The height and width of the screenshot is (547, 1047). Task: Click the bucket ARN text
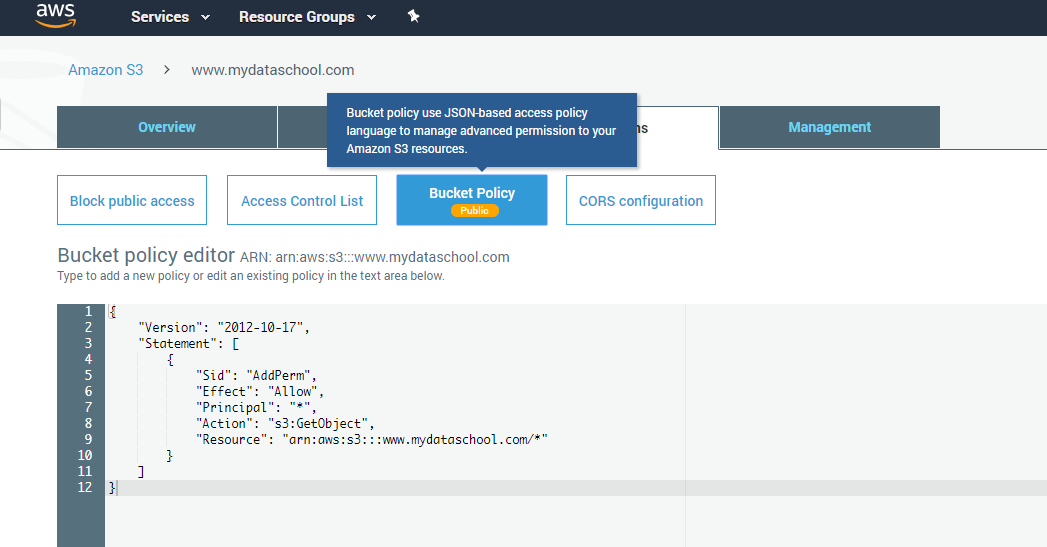click(x=375, y=257)
